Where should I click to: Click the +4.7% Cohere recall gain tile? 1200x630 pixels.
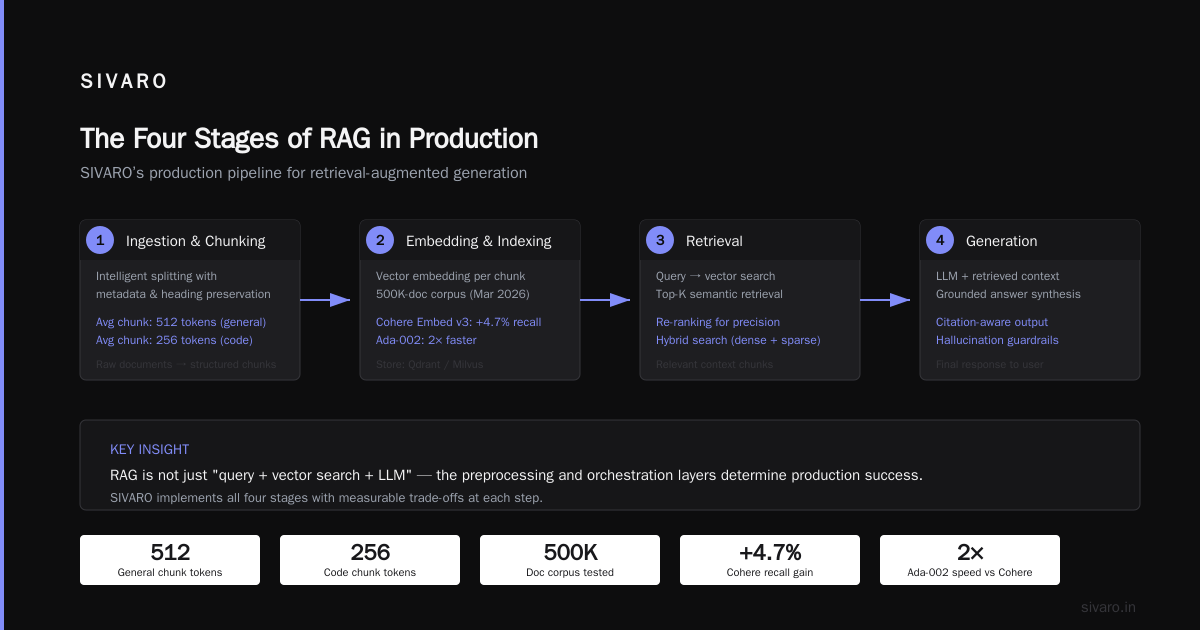pos(770,560)
